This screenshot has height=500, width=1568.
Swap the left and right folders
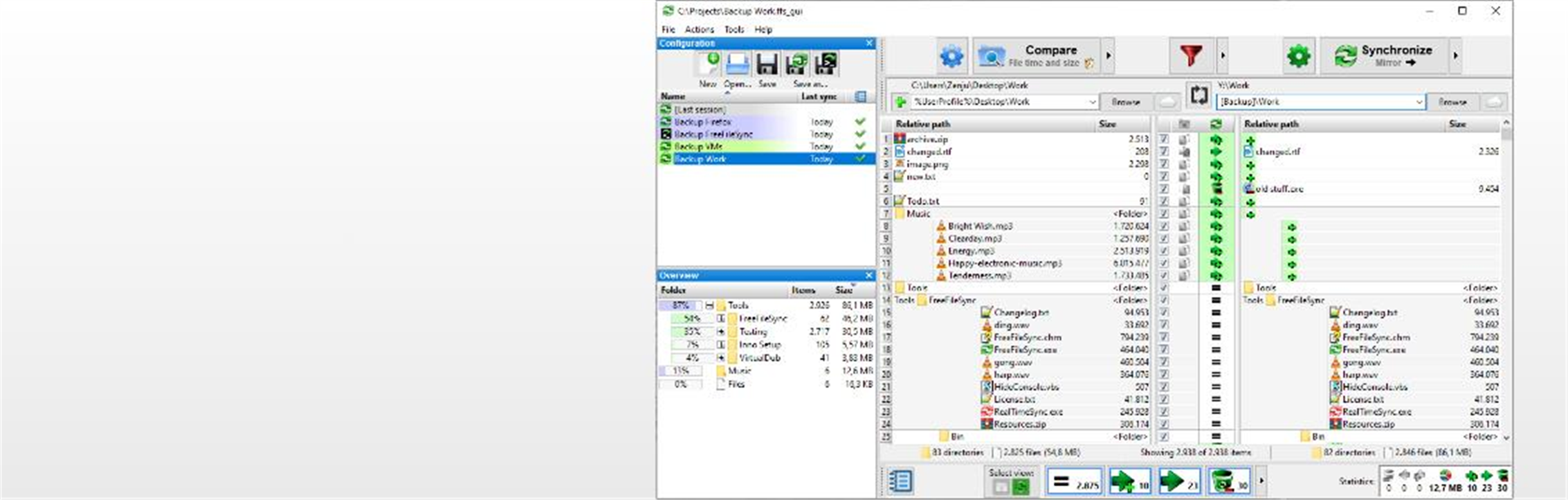pyautogui.click(x=1199, y=95)
